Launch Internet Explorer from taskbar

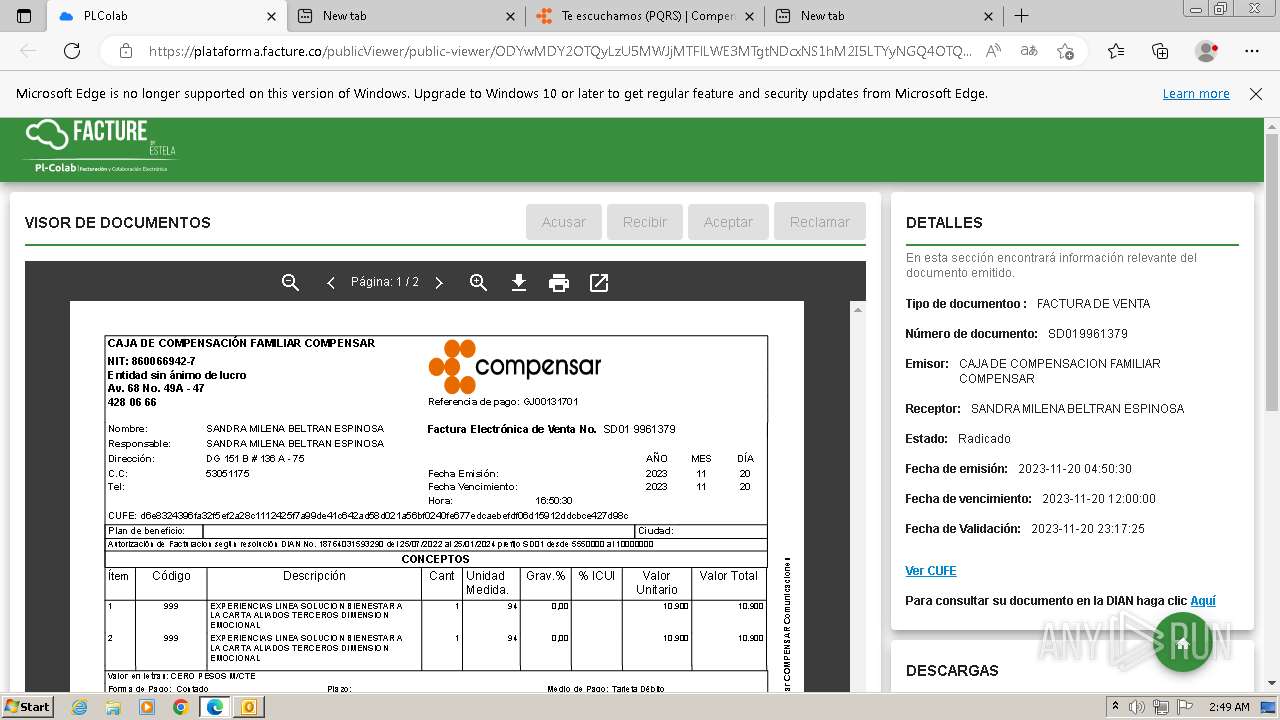80,707
